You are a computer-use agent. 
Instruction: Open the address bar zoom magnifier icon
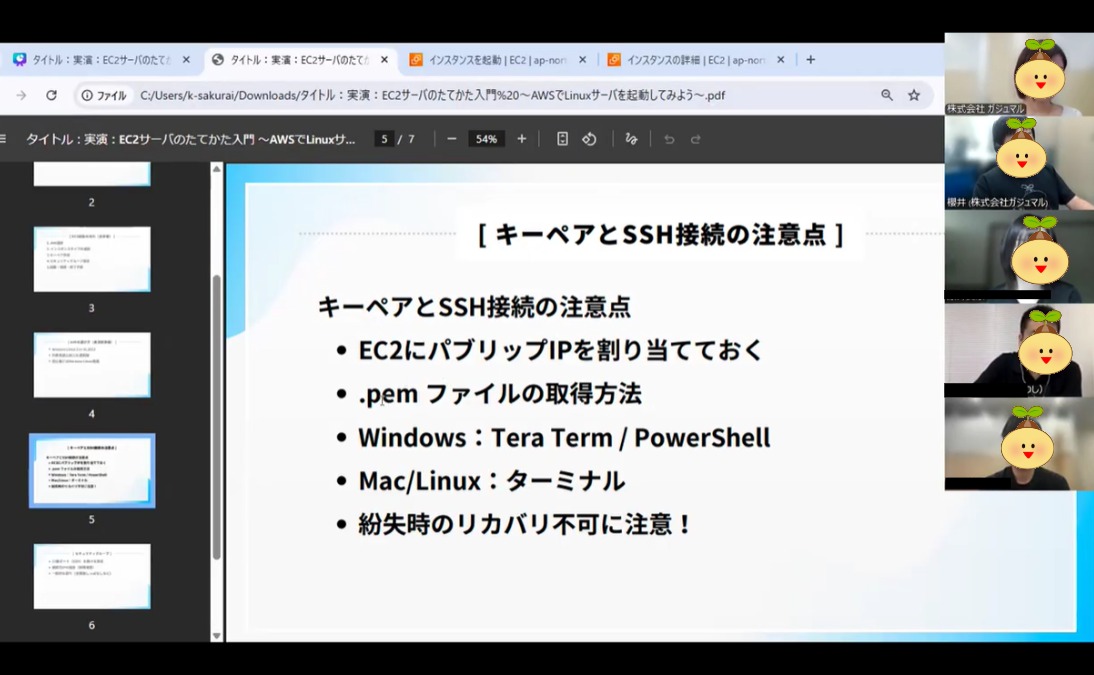click(886, 95)
